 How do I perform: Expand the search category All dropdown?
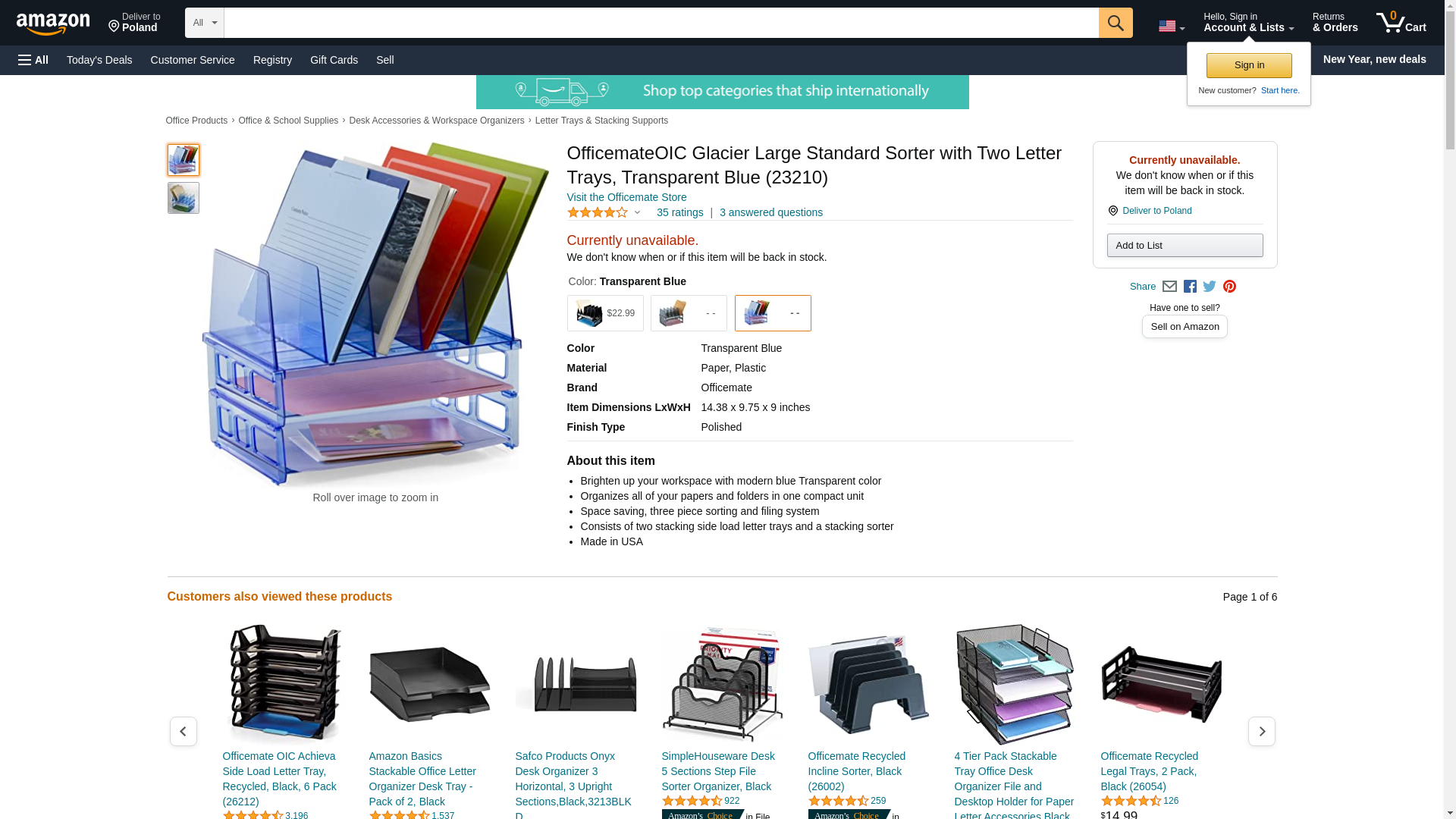[205, 23]
